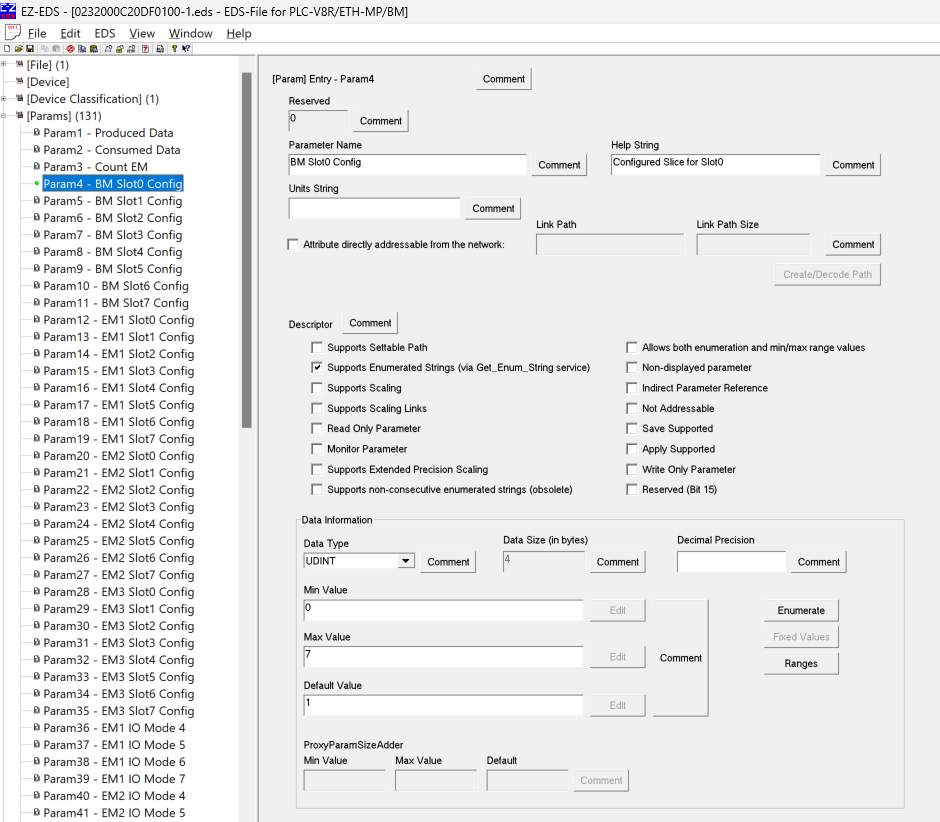Open the Help menu

[x=239, y=34]
